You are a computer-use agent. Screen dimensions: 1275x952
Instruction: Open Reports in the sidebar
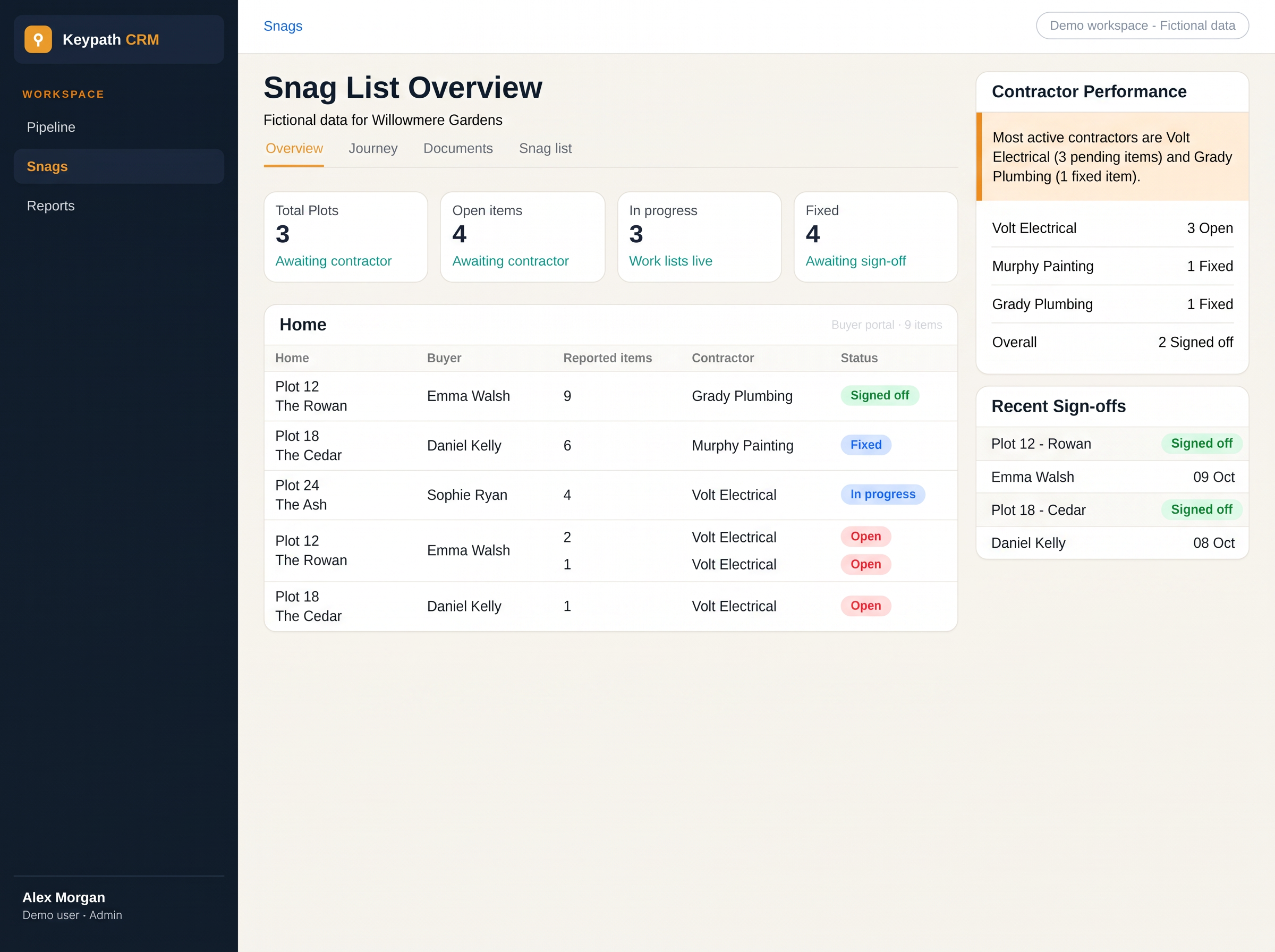118,206
